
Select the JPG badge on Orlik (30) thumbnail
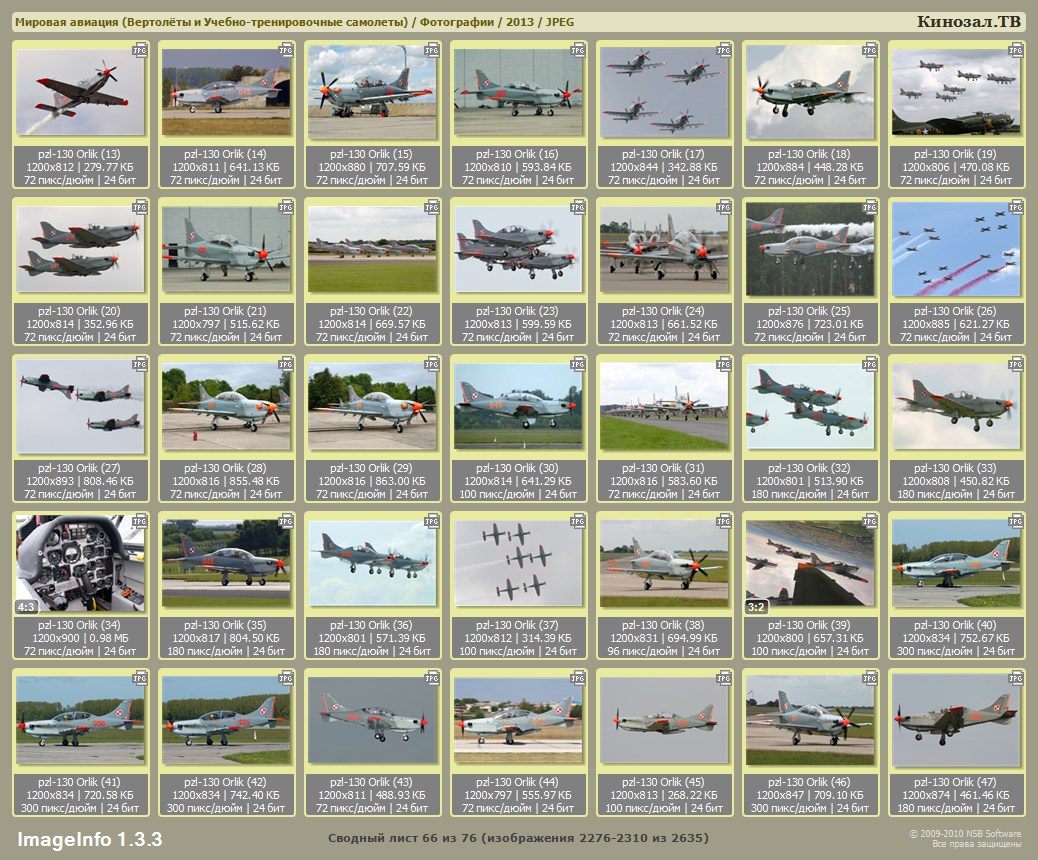coord(578,364)
